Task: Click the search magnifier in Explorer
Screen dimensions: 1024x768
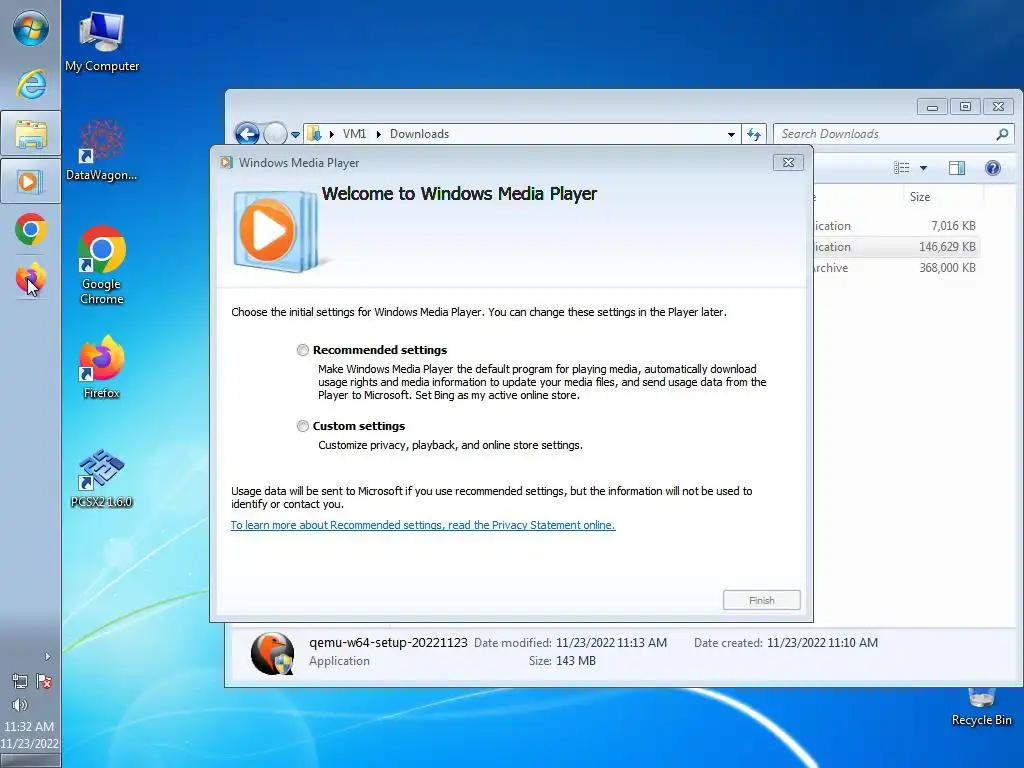Action: [x=1002, y=134]
